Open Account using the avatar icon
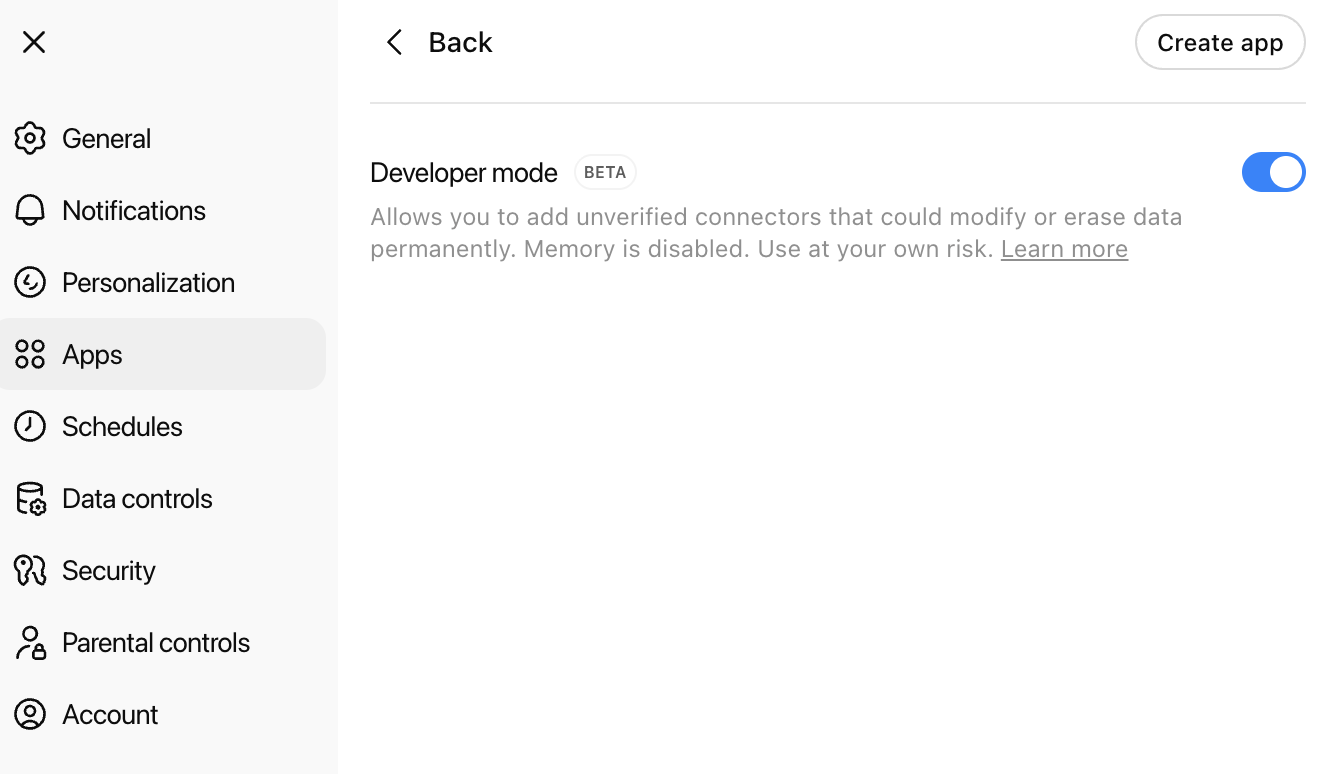The height and width of the screenshot is (774, 1323). tap(30, 714)
